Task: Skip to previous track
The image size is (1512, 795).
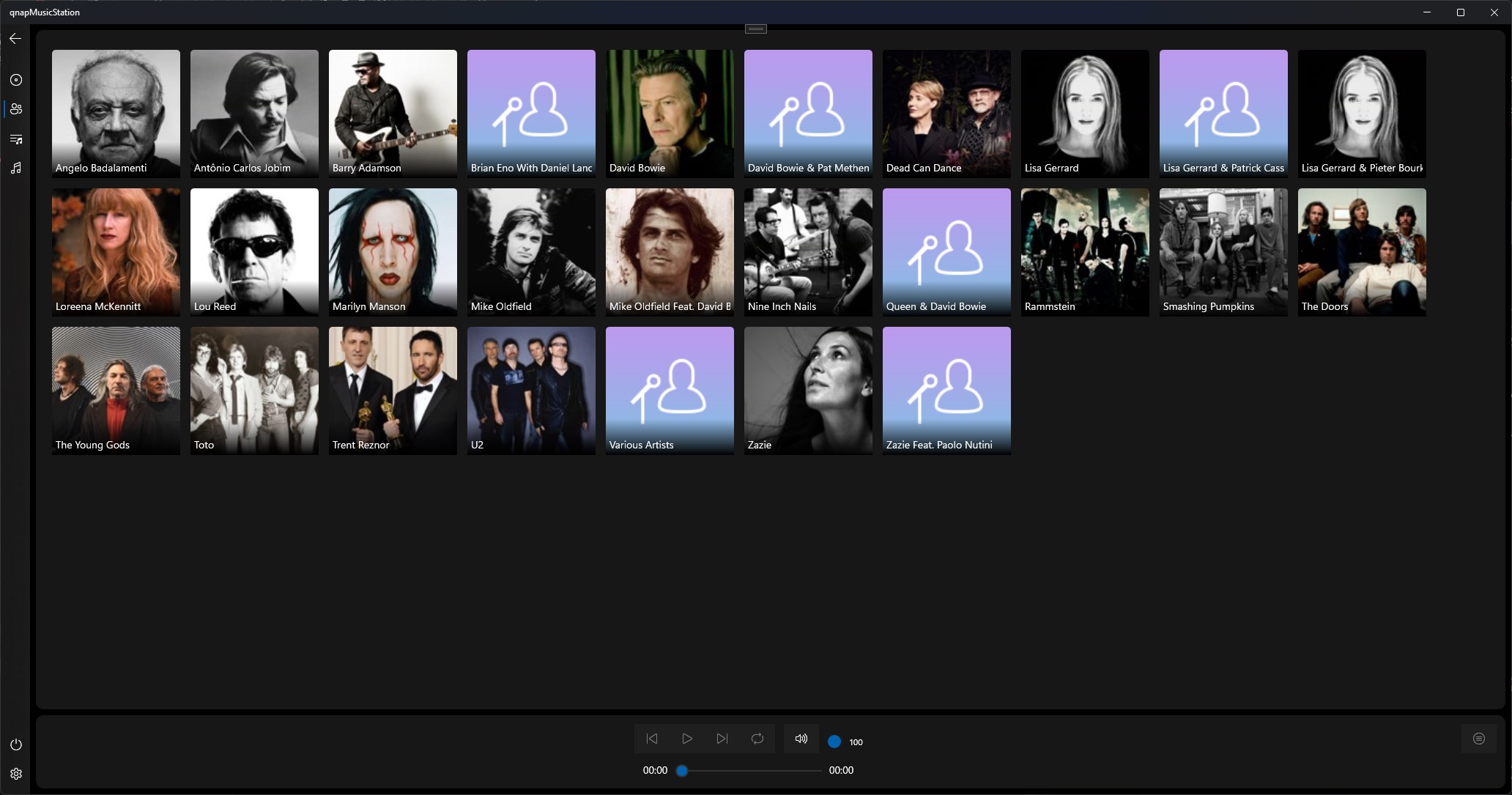Action: 652,739
